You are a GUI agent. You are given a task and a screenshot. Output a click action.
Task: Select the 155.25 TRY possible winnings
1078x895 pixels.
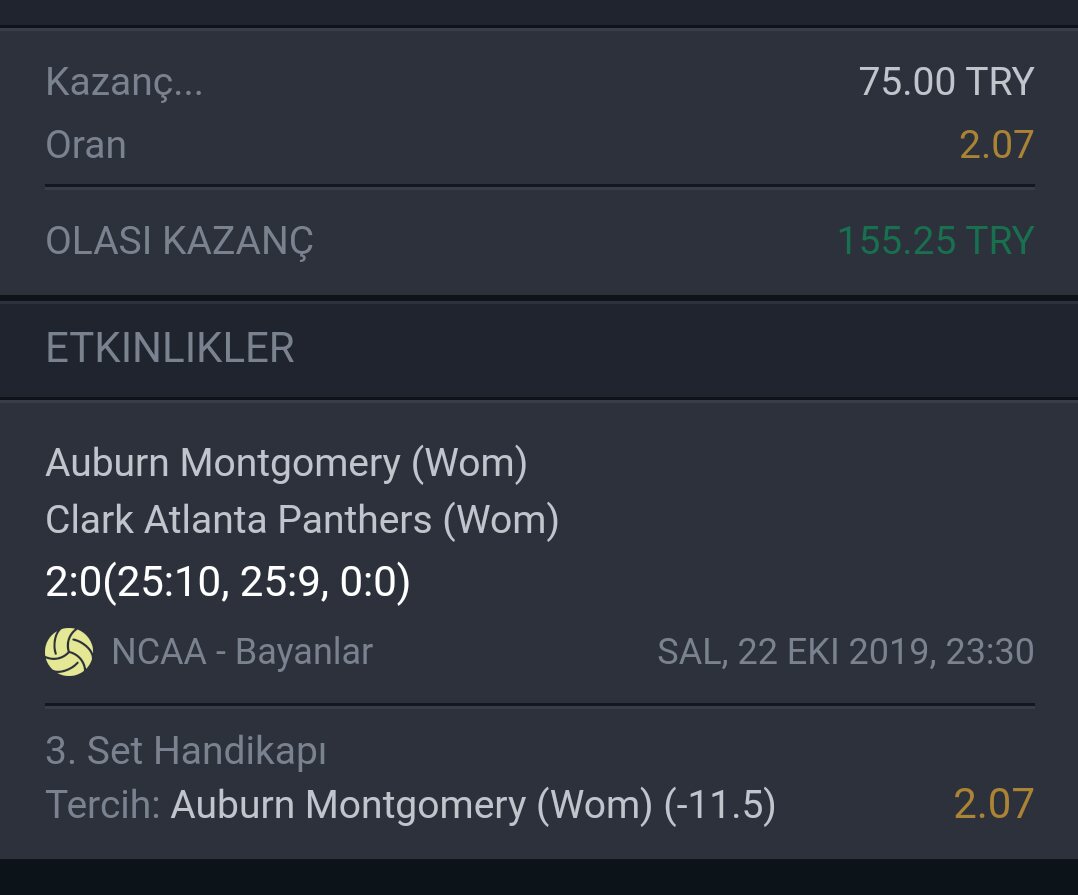click(935, 241)
